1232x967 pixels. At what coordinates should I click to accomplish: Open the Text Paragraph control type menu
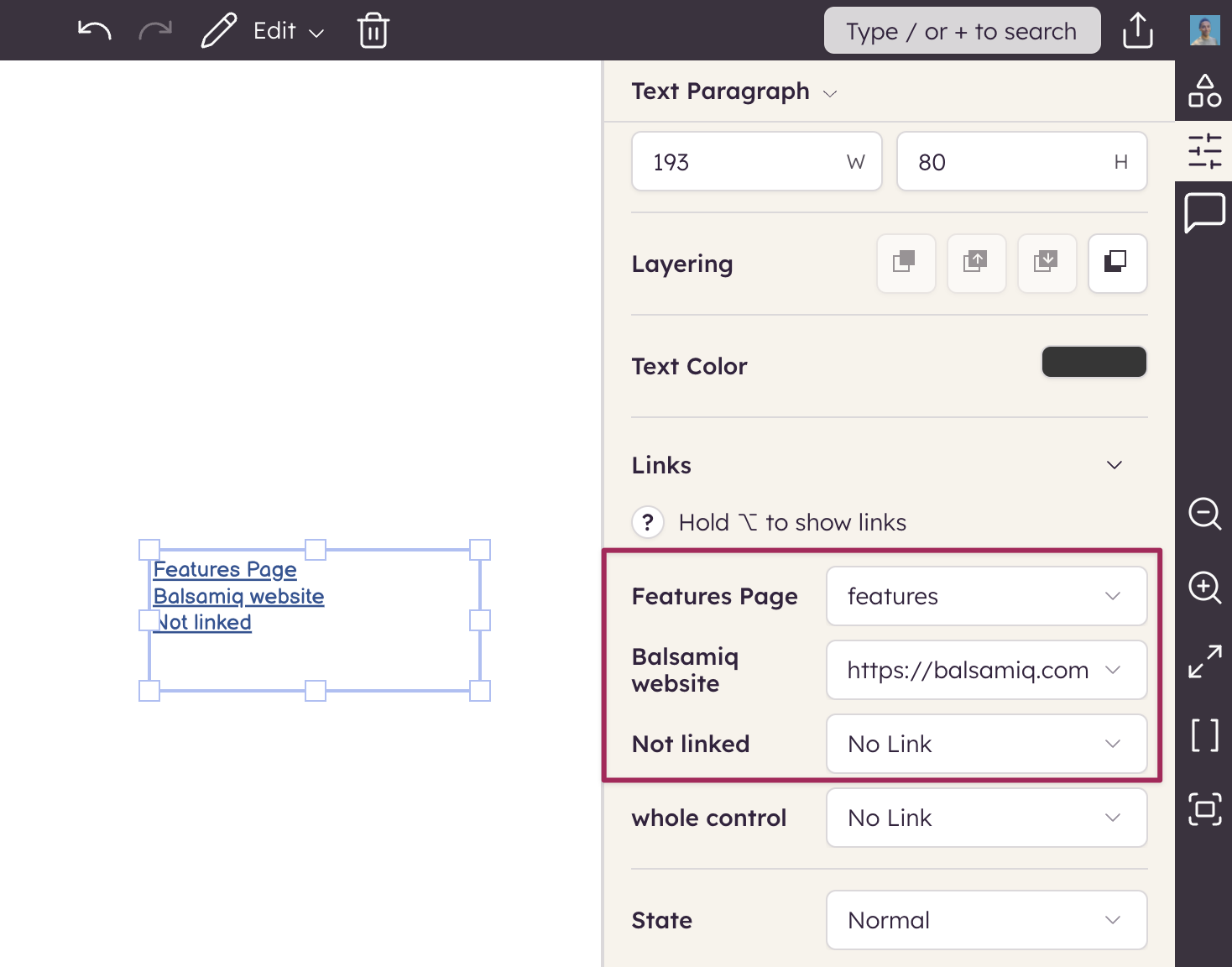pyautogui.click(x=734, y=91)
